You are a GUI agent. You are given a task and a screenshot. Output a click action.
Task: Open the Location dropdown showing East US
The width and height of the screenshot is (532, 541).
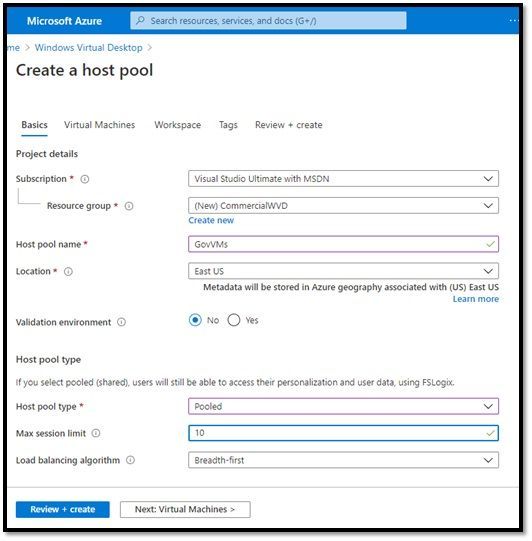343,271
